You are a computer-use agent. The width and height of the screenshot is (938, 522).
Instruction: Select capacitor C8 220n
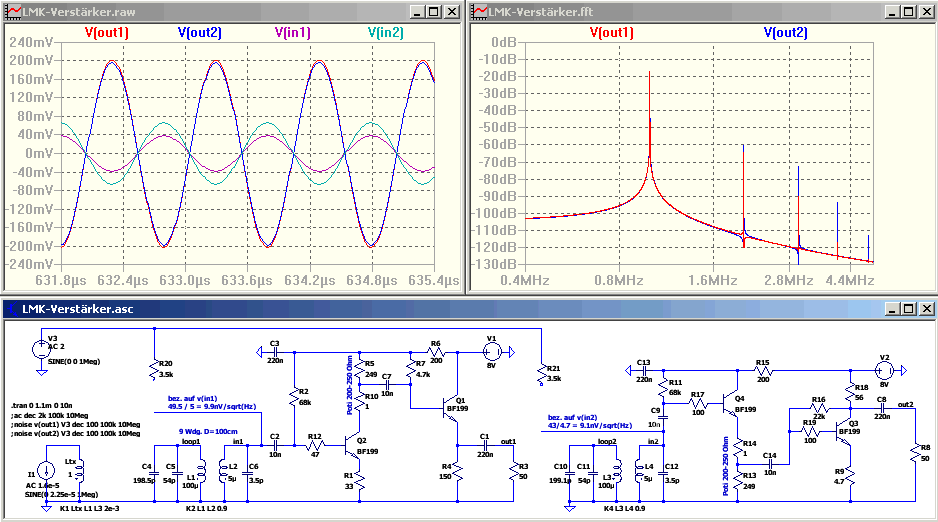[882, 408]
